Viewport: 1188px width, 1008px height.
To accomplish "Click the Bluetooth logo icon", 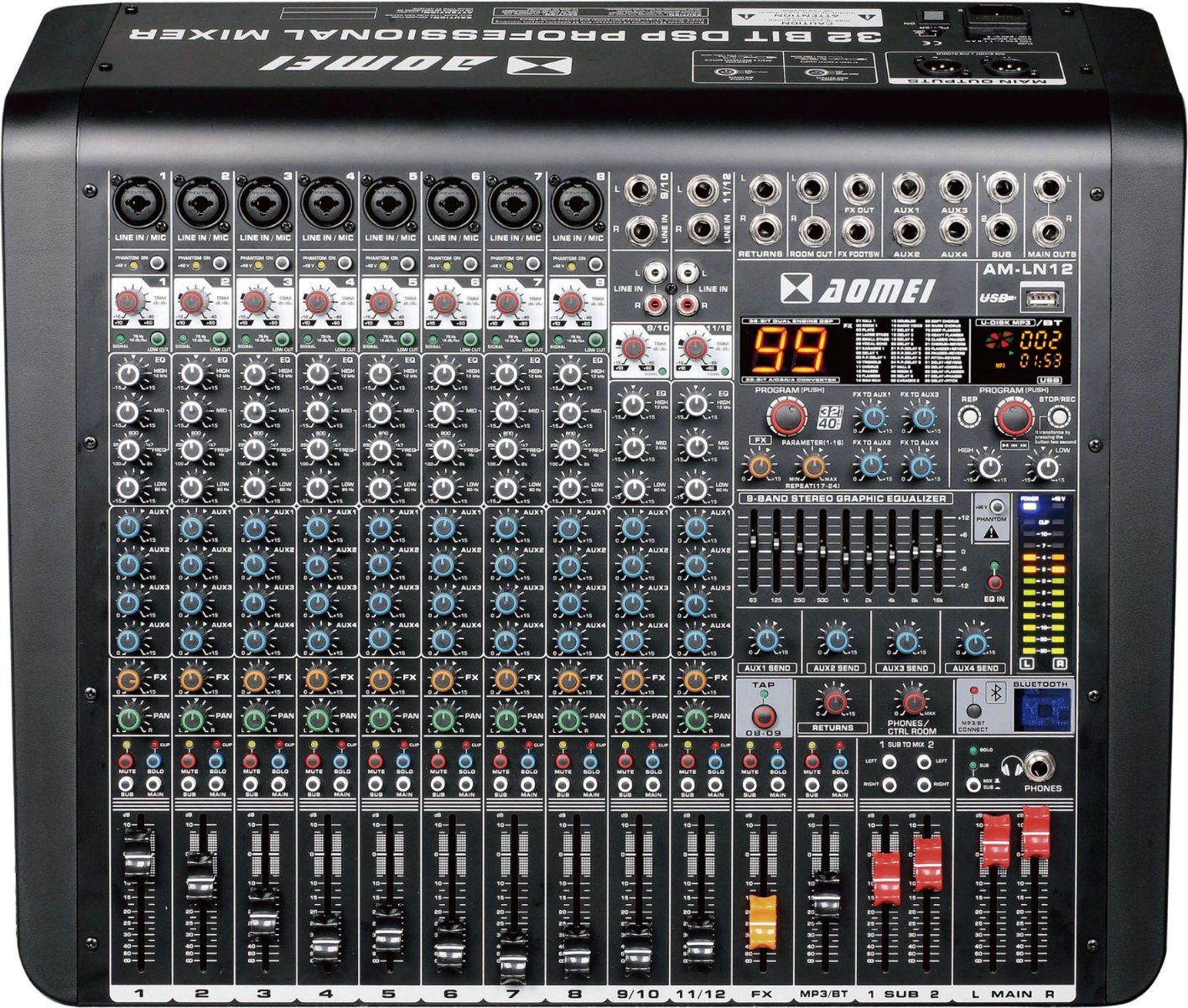I will pyautogui.click(x=997, y=693).
